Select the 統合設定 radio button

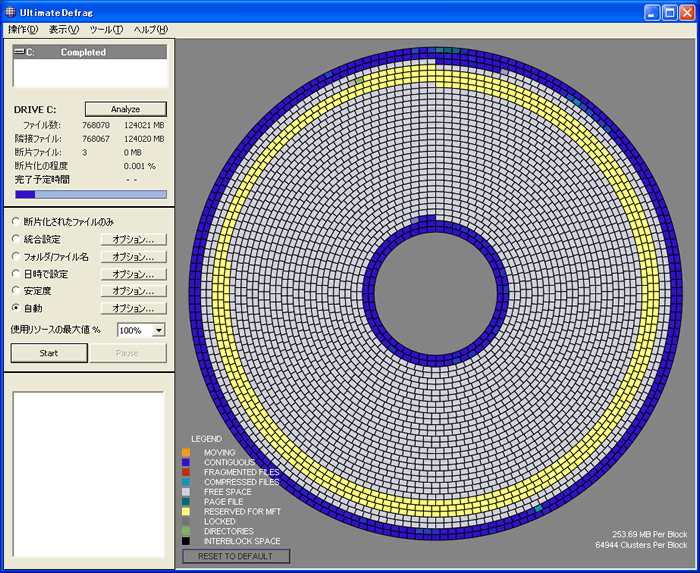coord(16,239)
